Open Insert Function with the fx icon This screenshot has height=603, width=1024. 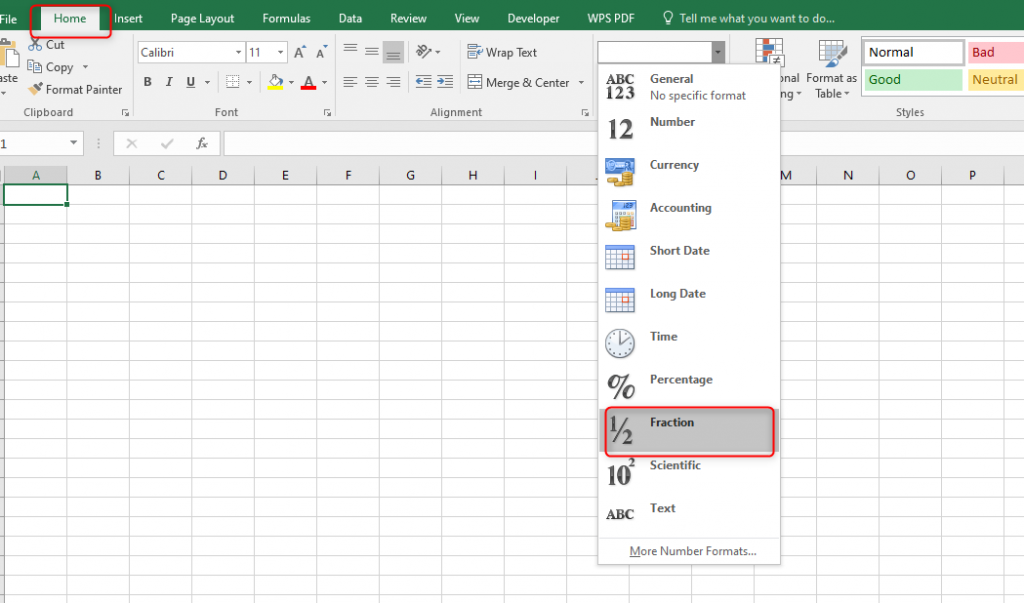coord(201,143)
